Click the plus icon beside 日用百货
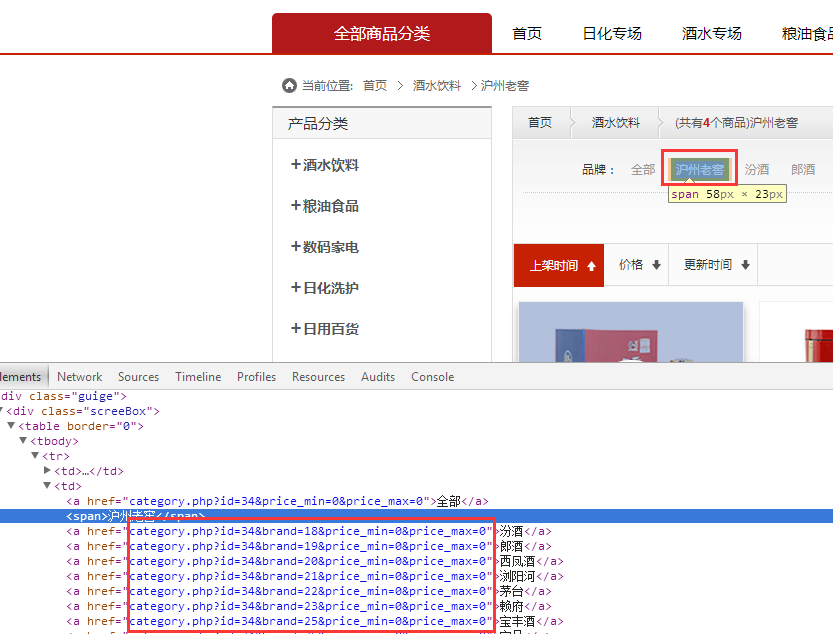The image size is (833, 634). (x=296, y=329)
